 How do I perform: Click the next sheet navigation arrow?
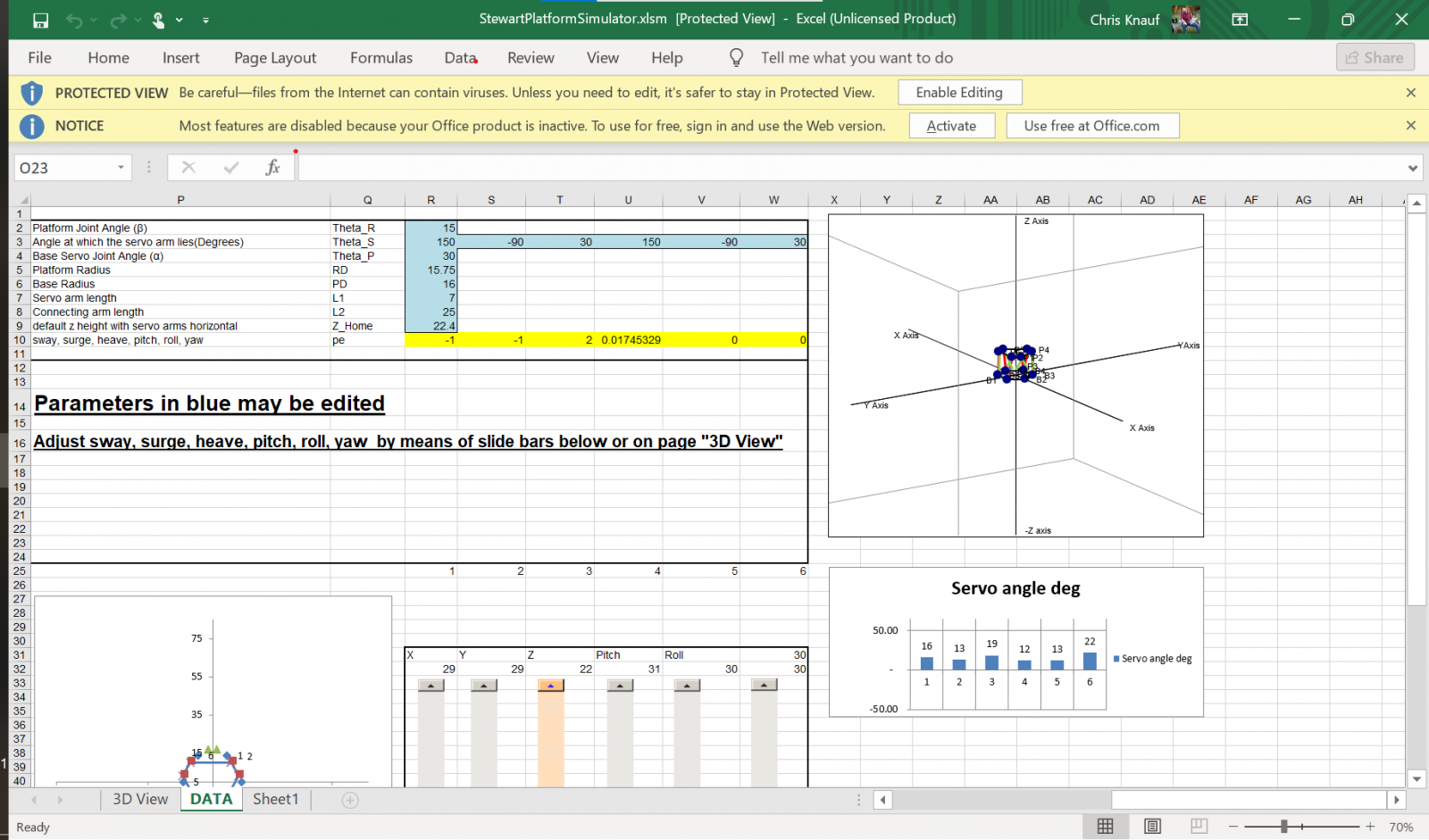60,801
